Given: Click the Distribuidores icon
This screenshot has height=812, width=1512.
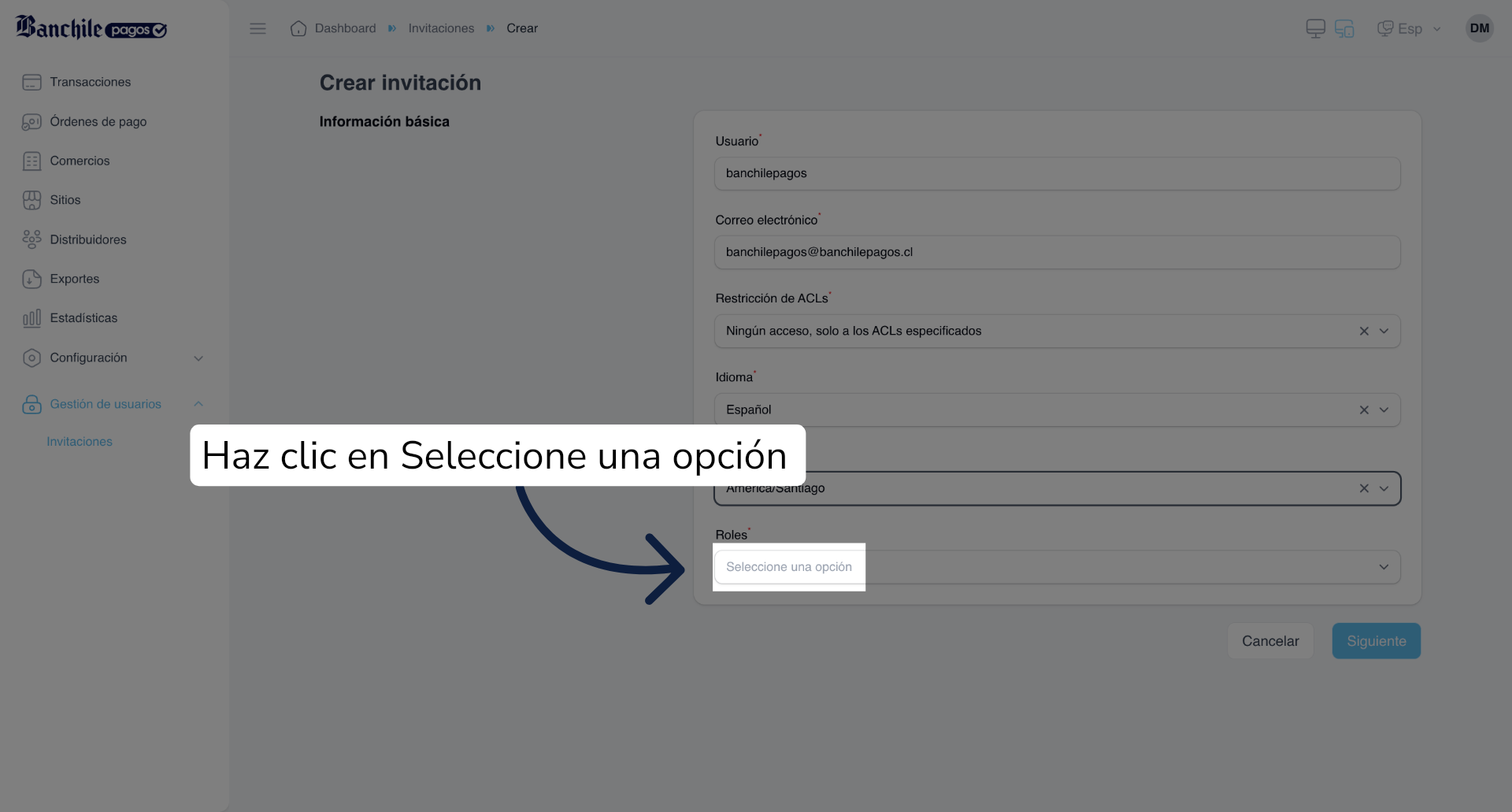Looking at the screenshot, I should click(x=31, y=239).
